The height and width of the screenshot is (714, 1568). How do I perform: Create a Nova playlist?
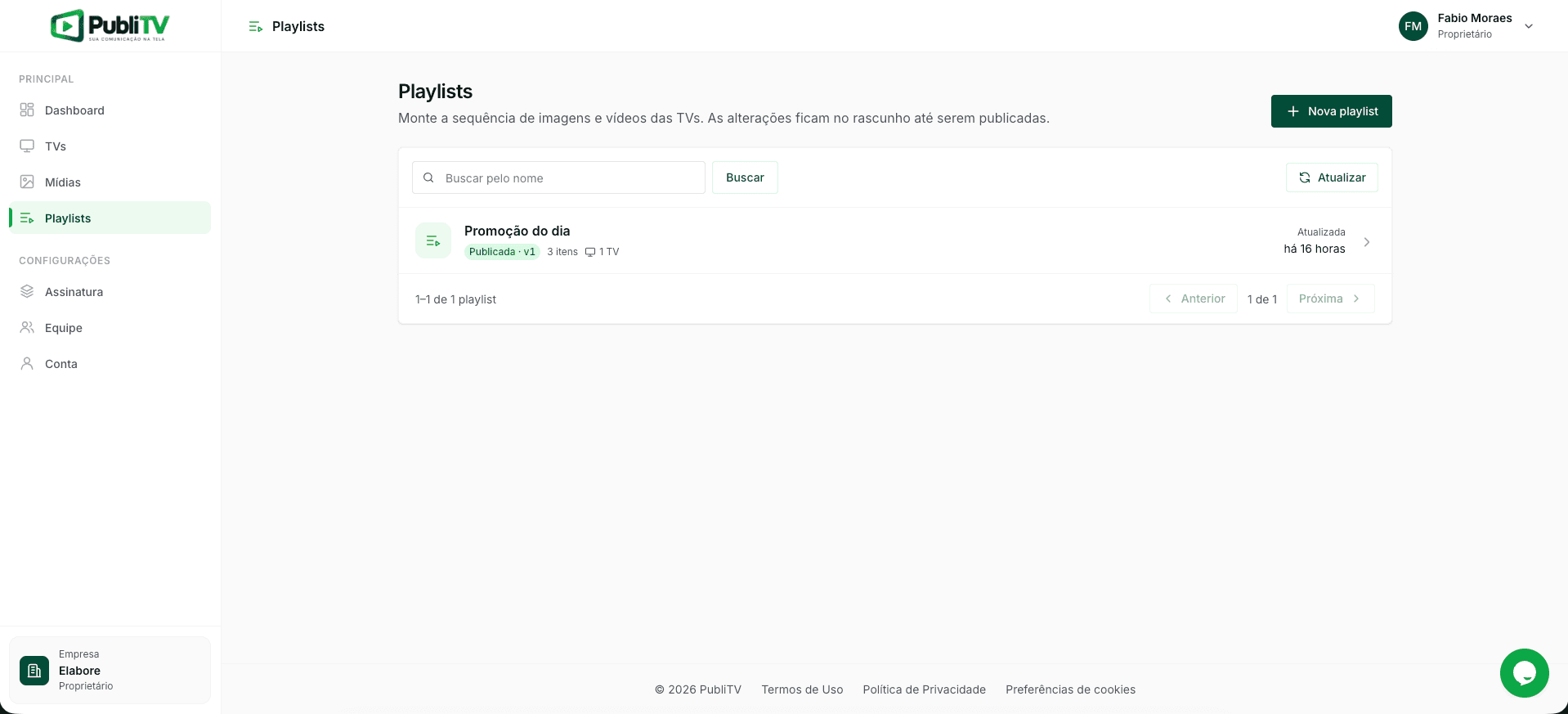click(1331, 111)
